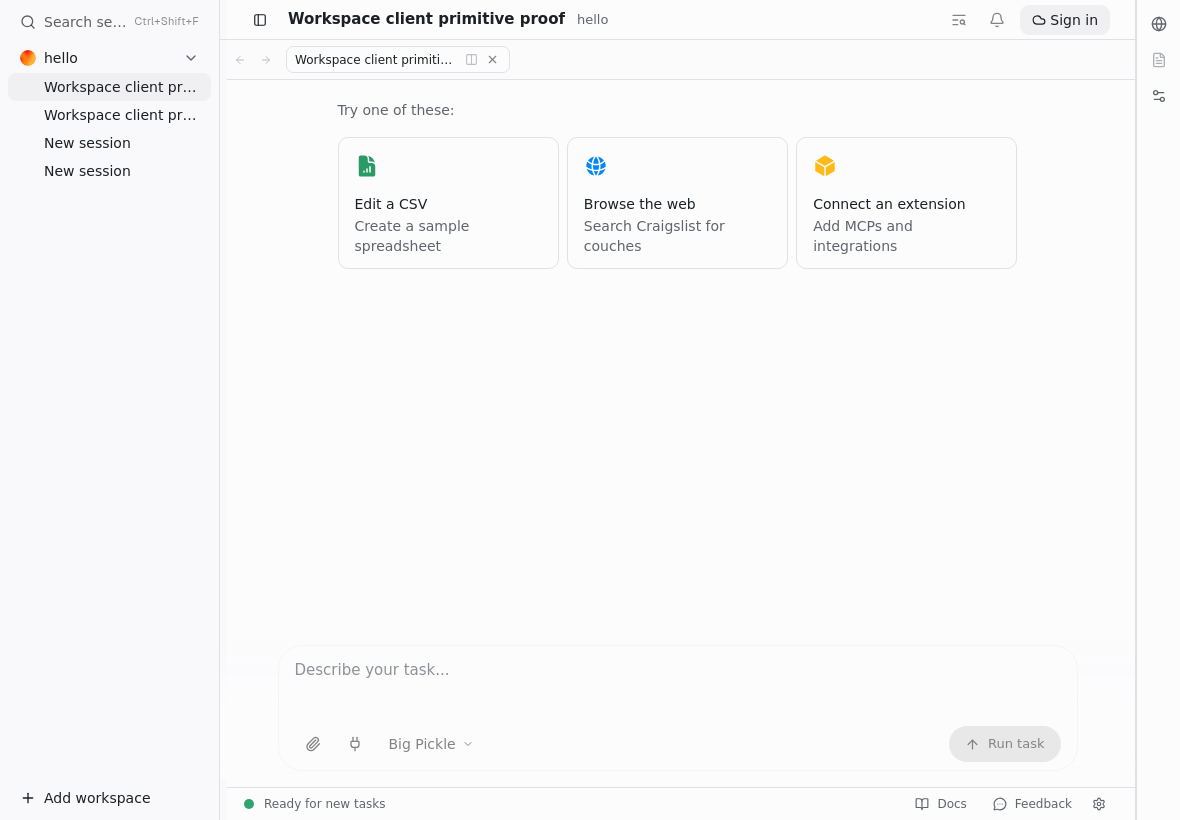Click the search magnifier icon in sidebar
This screenshot has width=1180, height=820.
pyautogui.click(x=28, y=22)
